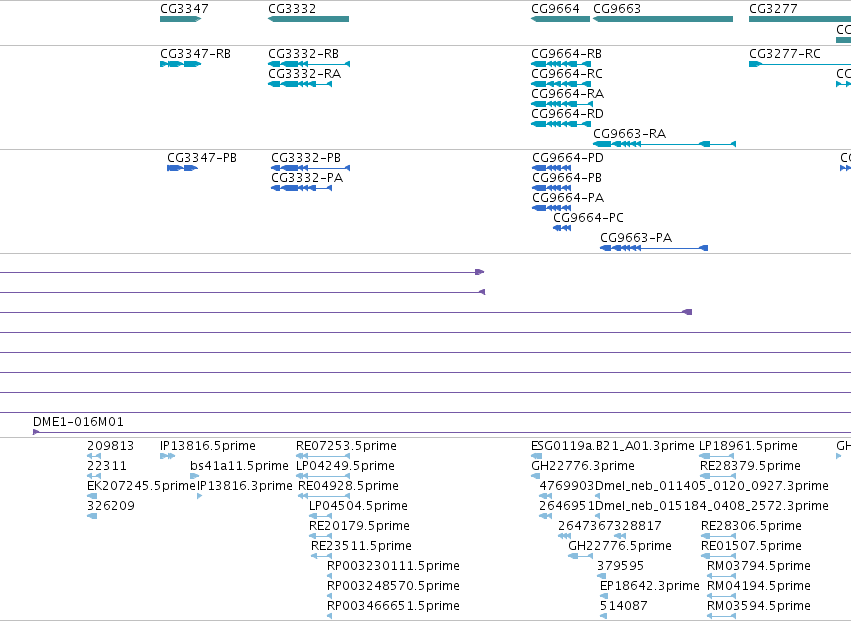
Task: Click transcript CG3332-RA label
Action: [304, 74]
